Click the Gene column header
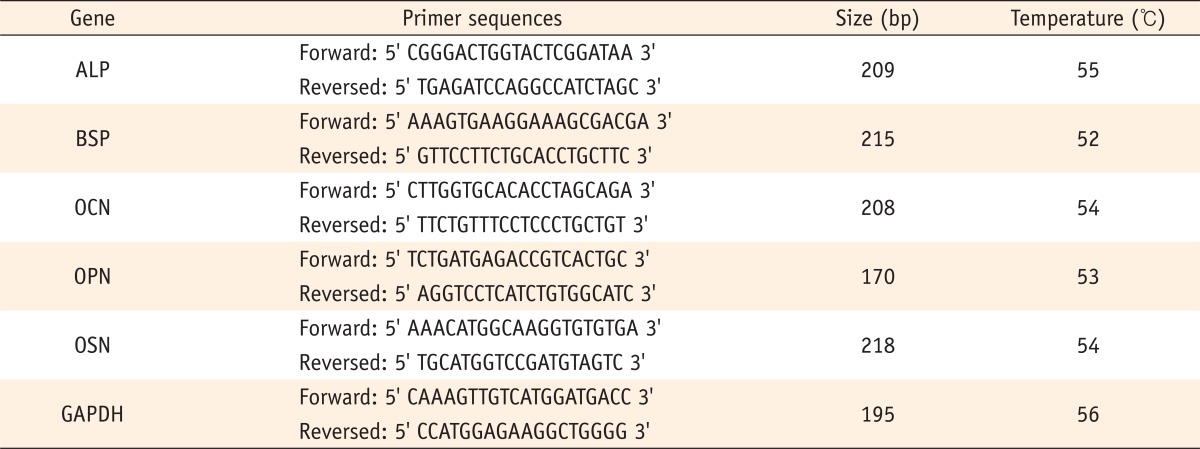 91,19
